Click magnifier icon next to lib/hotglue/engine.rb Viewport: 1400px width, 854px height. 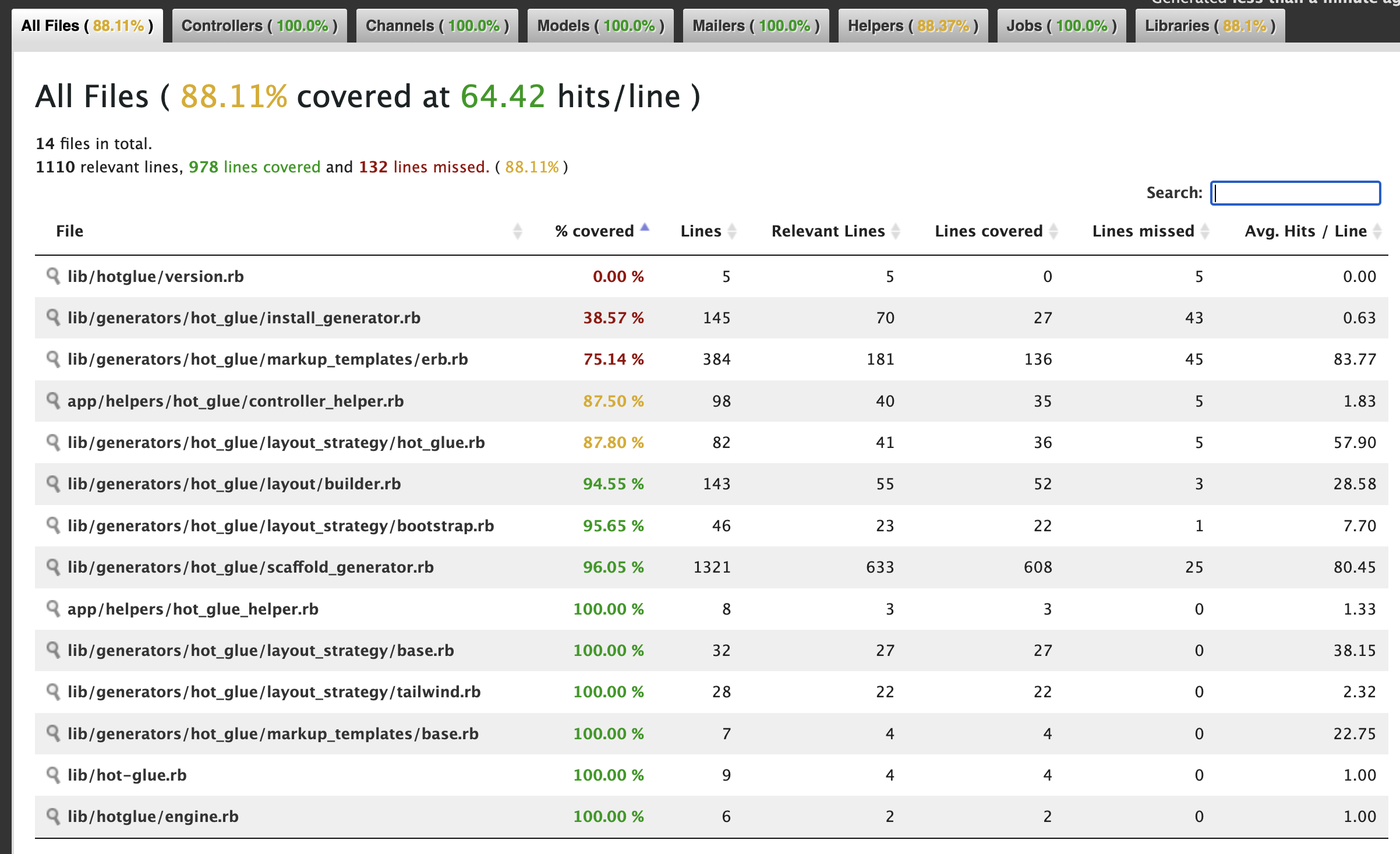point(53,816)
